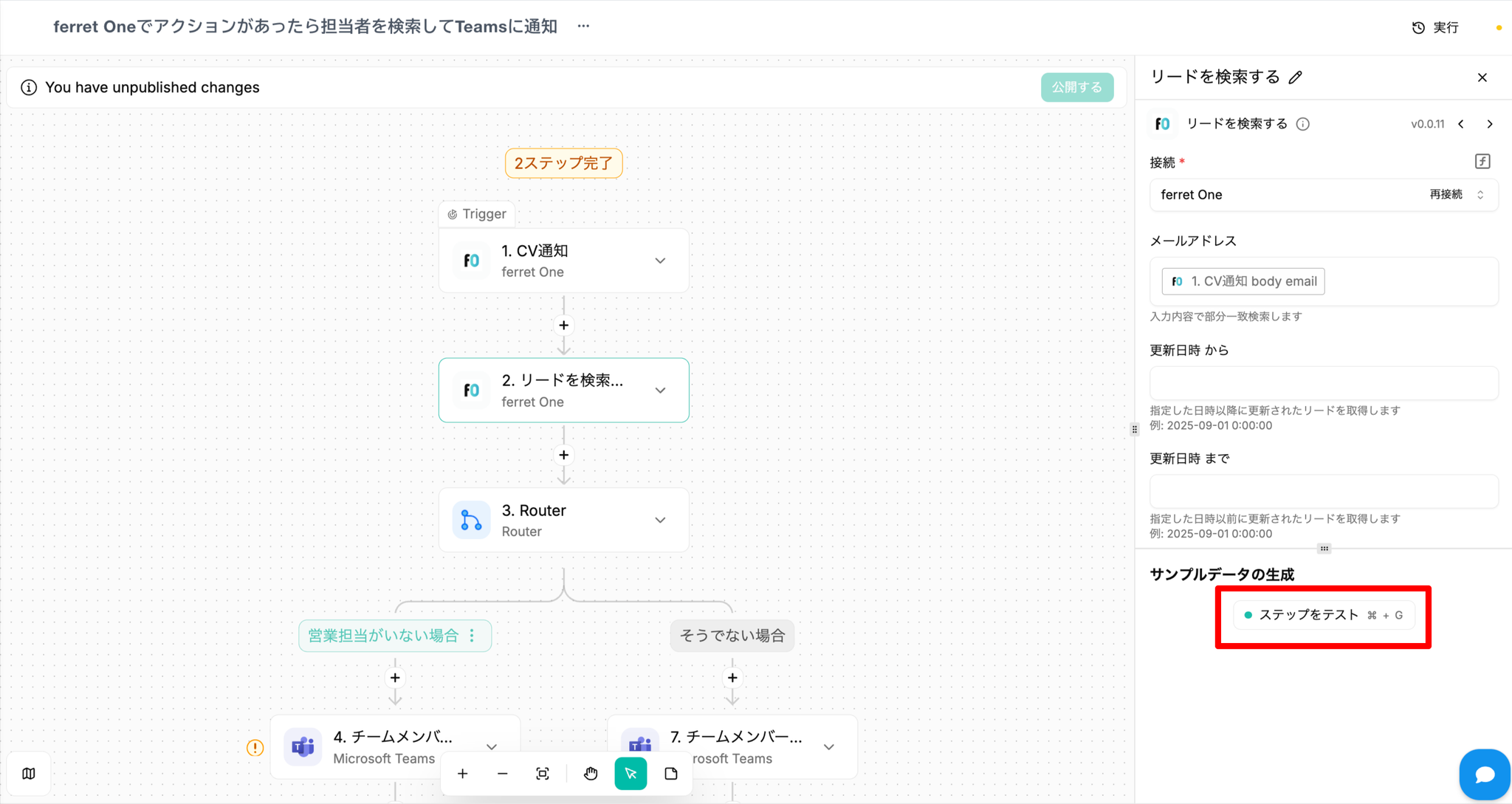The width and height of the screenshot is (1512, 804).
Task: Expand the 3. Router step chevron
Action: (x=660, y=520)
